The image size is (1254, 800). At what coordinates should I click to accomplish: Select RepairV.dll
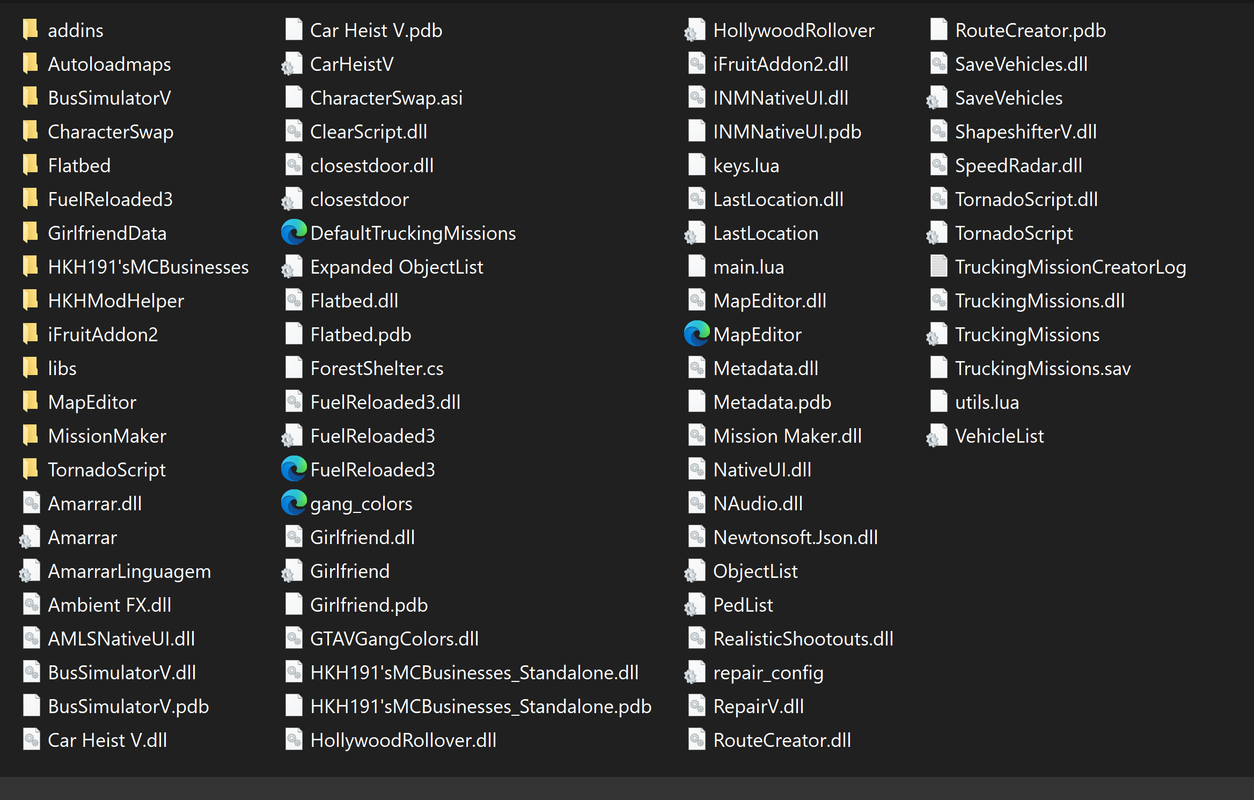(x=745, y=706)
